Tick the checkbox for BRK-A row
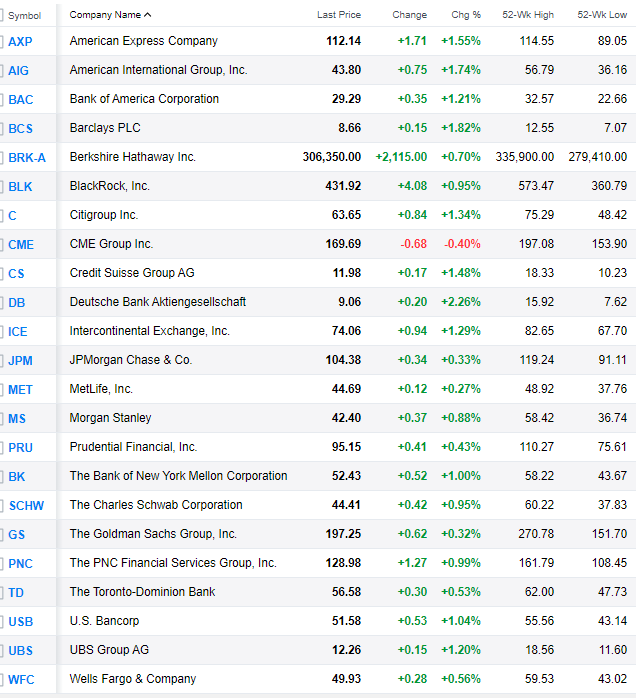636x698 pixels. click(1, 158)
